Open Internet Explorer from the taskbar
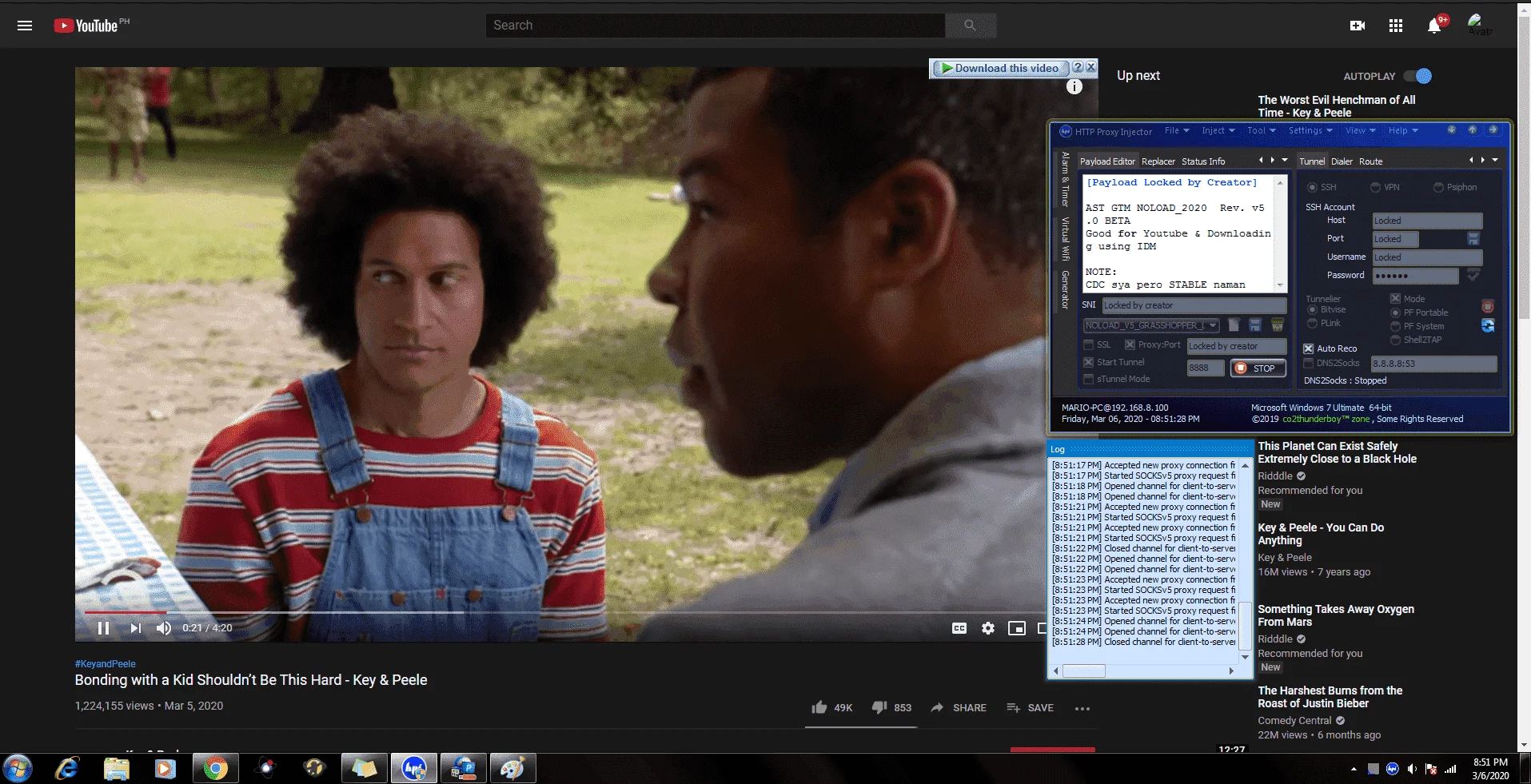Image resolution: width=1531 pixels, height=784 pixels. (x=66, y=769)
